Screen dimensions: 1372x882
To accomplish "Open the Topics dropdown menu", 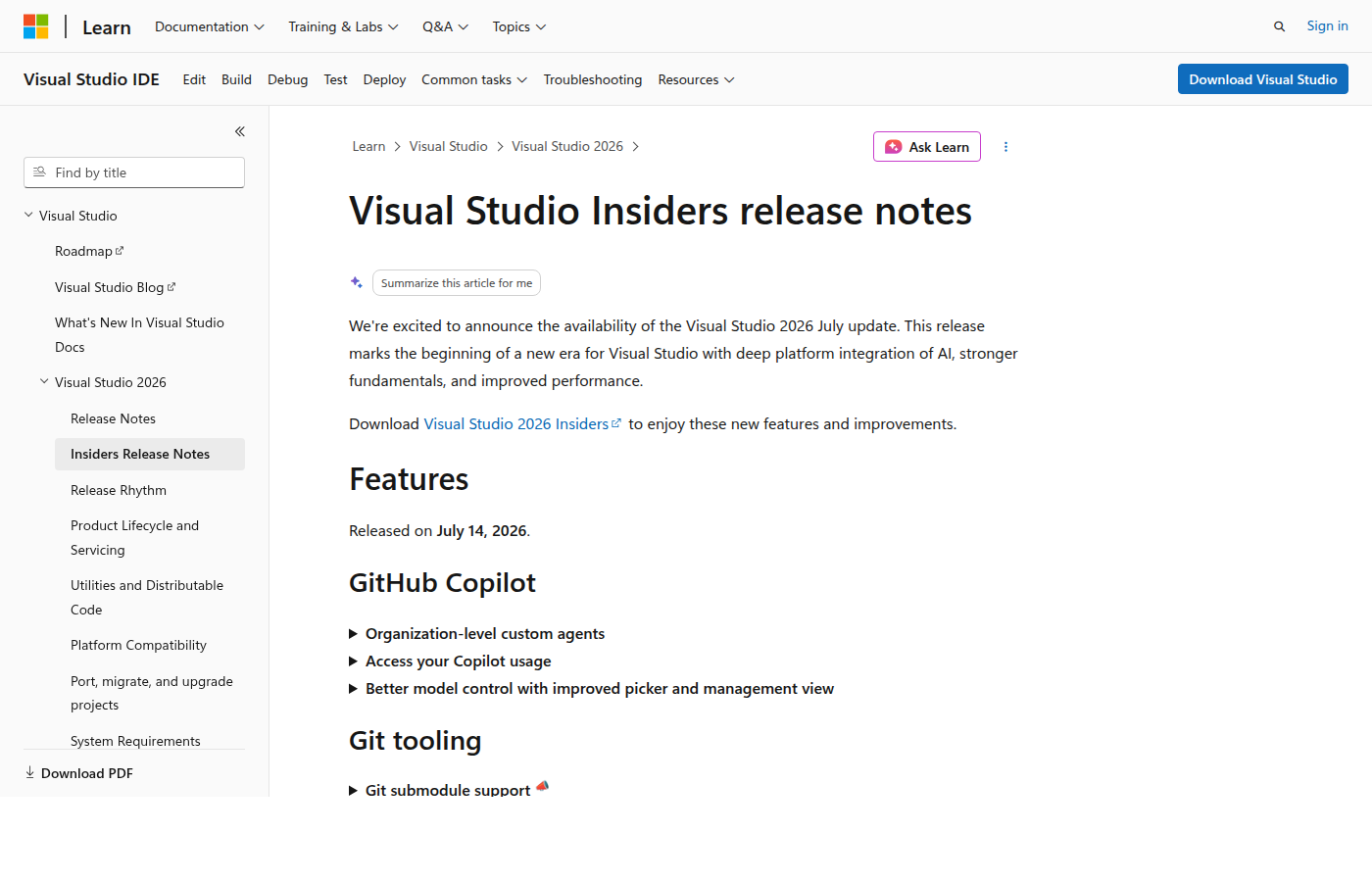I will coord(519,26).
